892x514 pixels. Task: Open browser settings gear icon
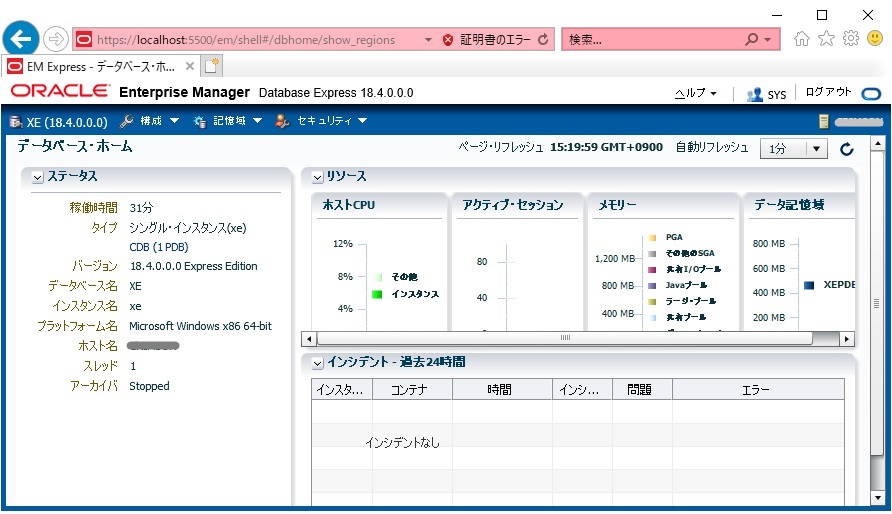[x=851, y=39]
